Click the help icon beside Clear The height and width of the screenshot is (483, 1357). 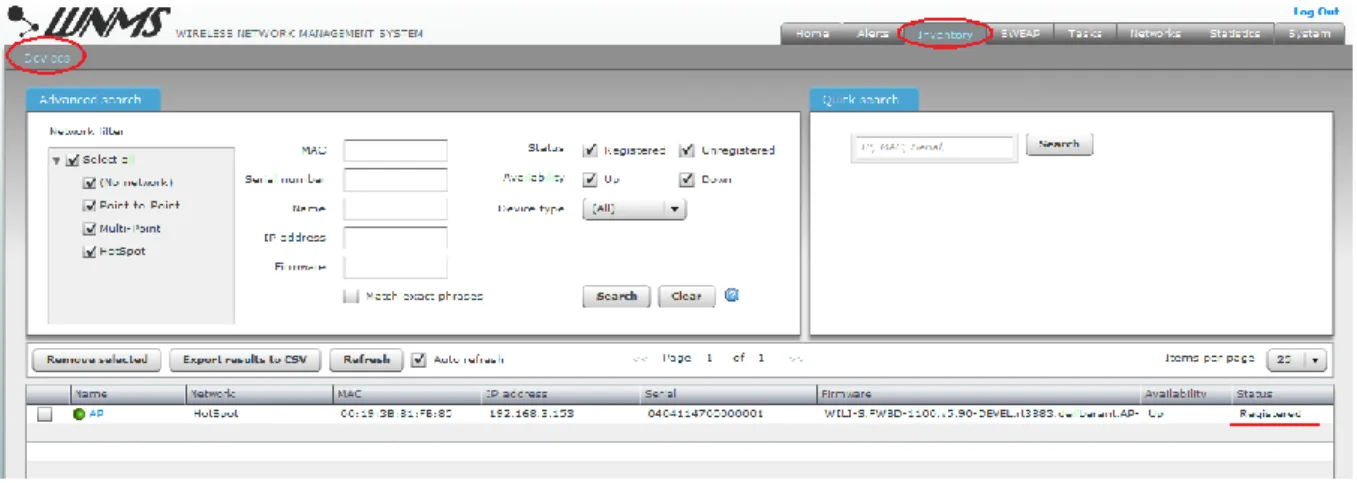click(x=731, y=295)
